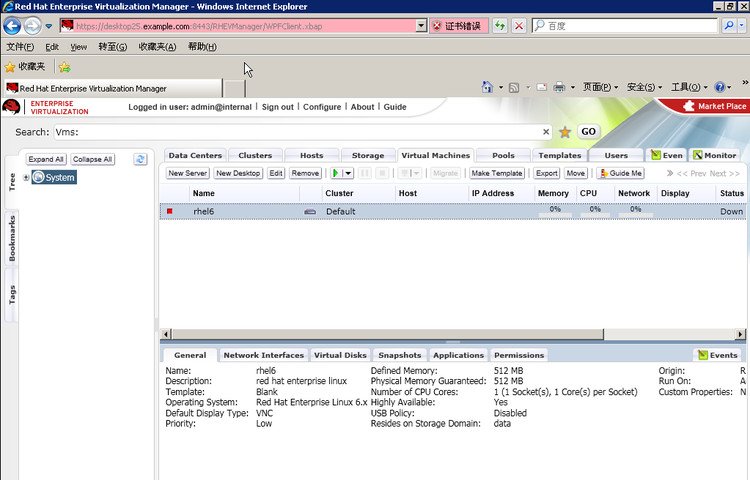Open the 文件(F) menu
Viewport: 750px width, 480px height.
click(20, 47)
